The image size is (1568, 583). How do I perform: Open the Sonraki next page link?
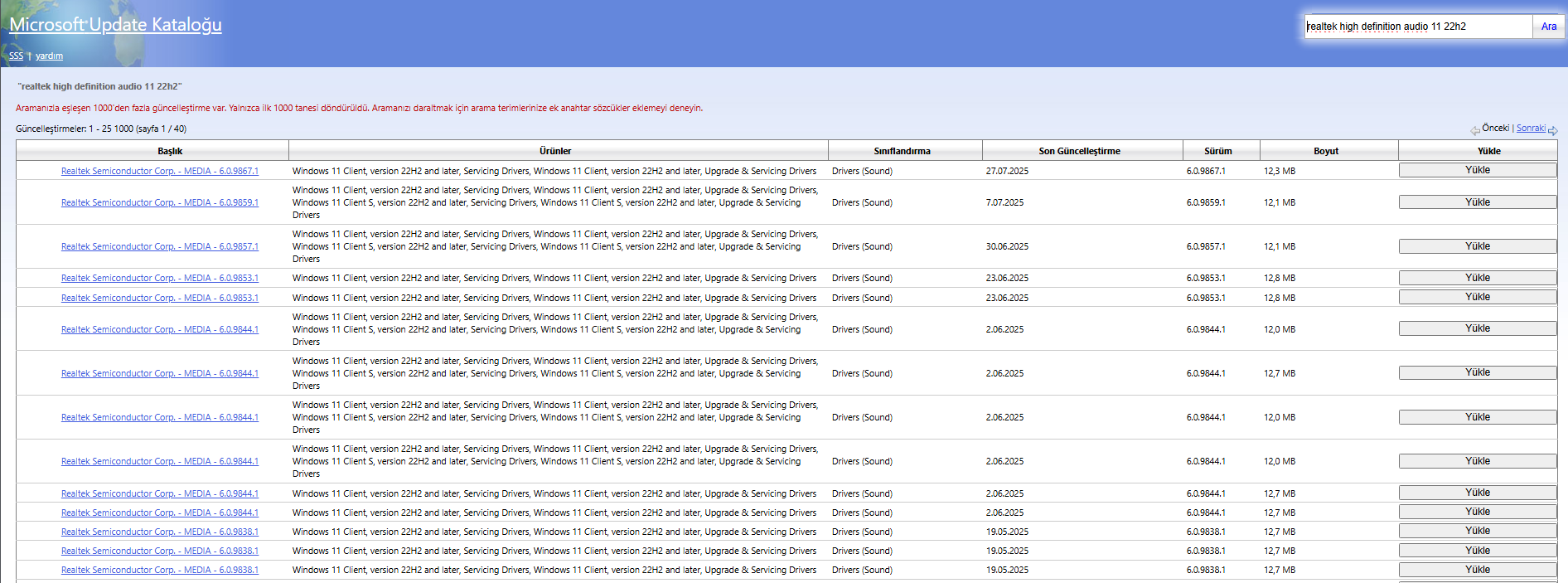coord(1531,128)
